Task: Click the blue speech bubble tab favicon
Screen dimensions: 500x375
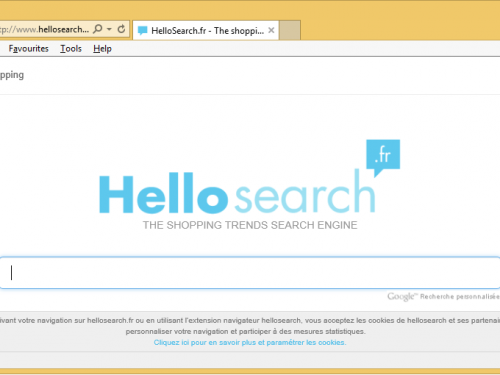Action: pyautogui.click(x=143, y=31)
